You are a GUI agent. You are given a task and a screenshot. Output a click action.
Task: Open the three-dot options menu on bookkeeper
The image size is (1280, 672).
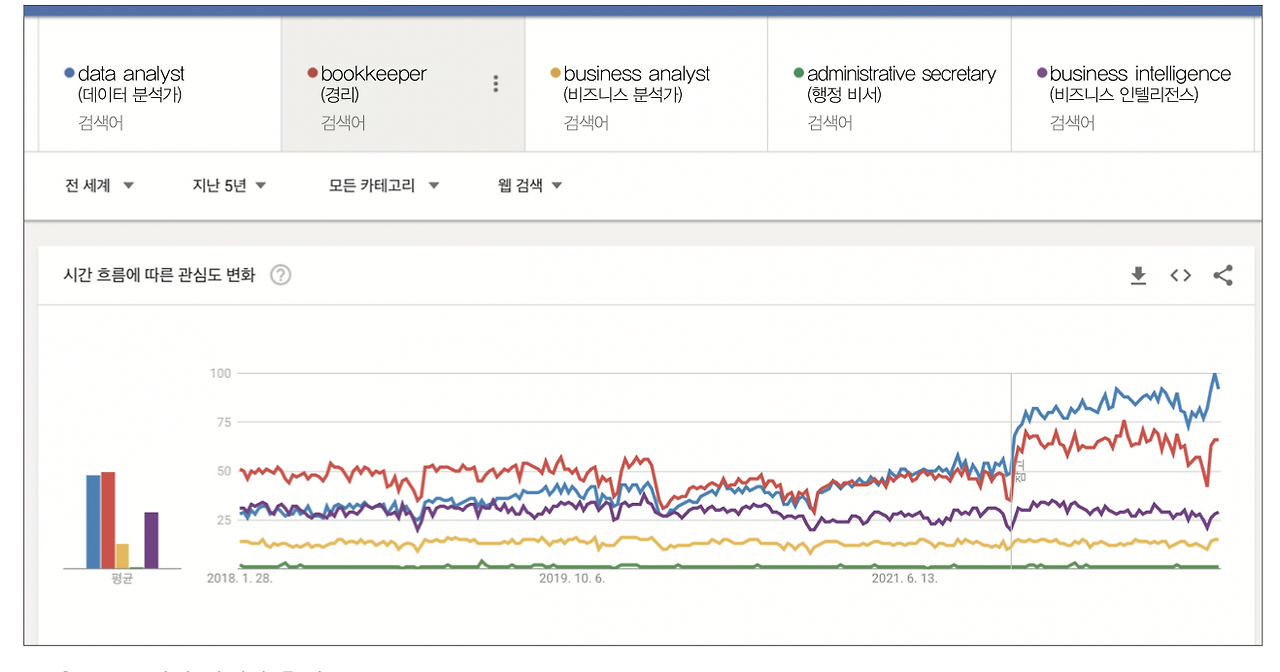click(495, 84)
